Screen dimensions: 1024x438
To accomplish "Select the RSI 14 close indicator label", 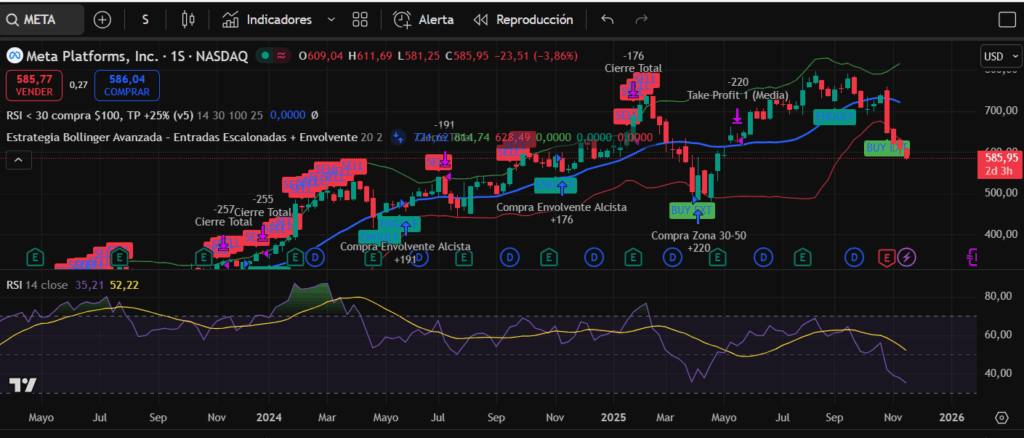I will pos(40,285).
